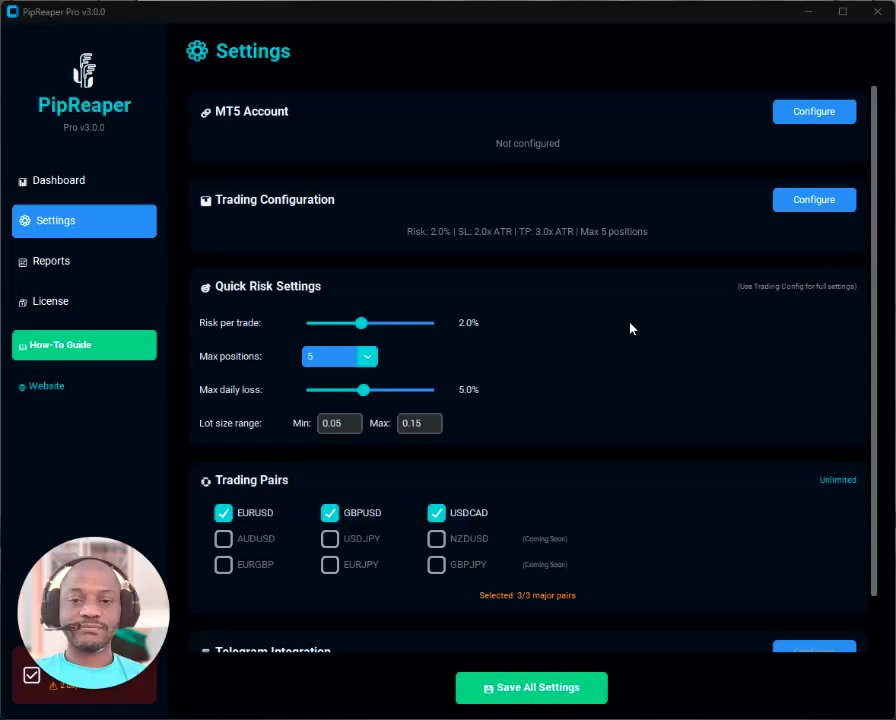Click the 'Selected: 3/3 major pairs' text
896x720 pixels.
click(527, 595)
